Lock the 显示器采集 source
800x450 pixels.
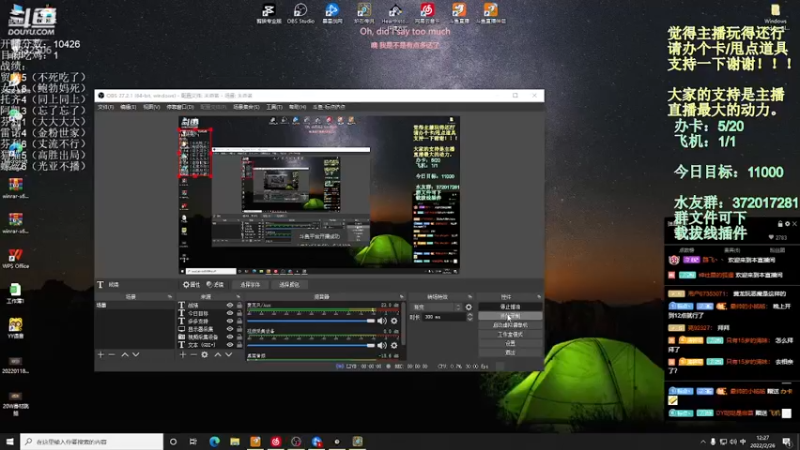239,329
